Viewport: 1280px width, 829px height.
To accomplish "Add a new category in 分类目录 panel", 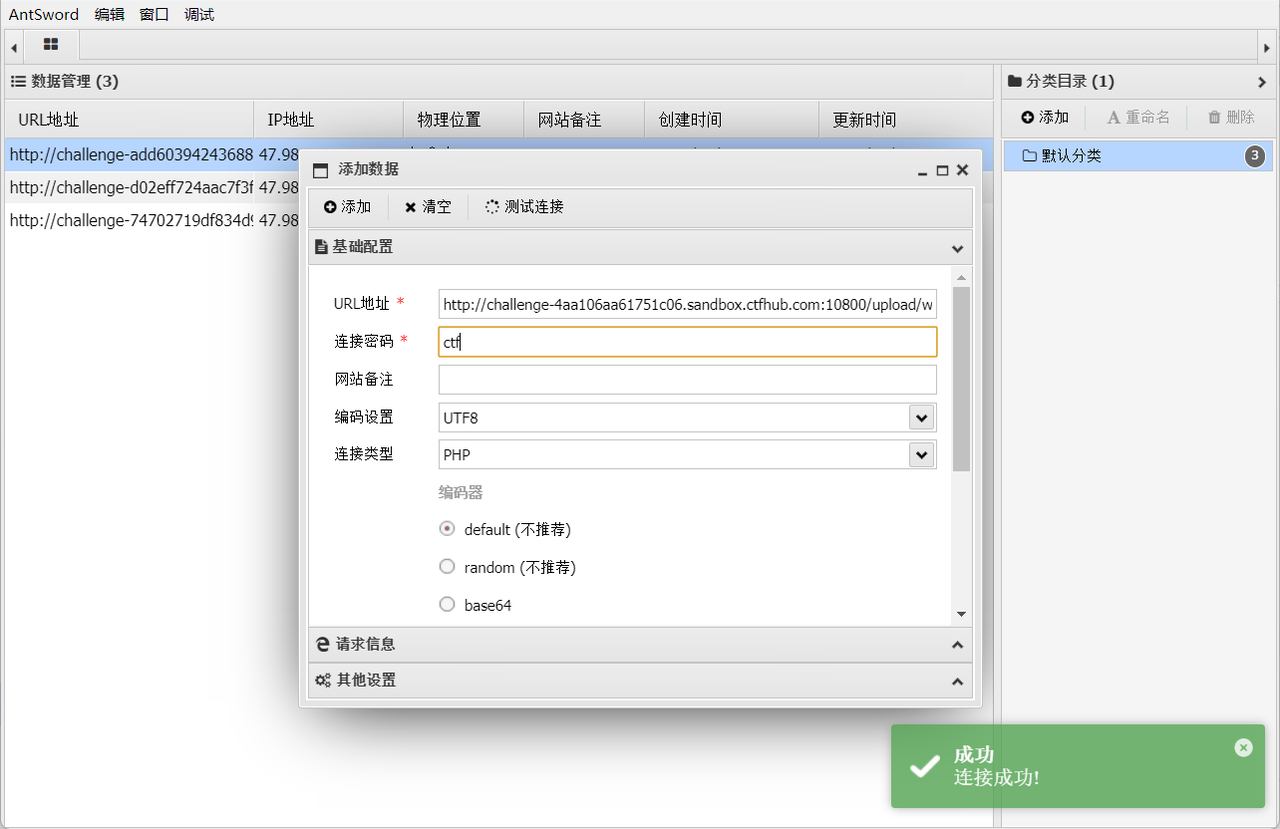I will 1045,117.
